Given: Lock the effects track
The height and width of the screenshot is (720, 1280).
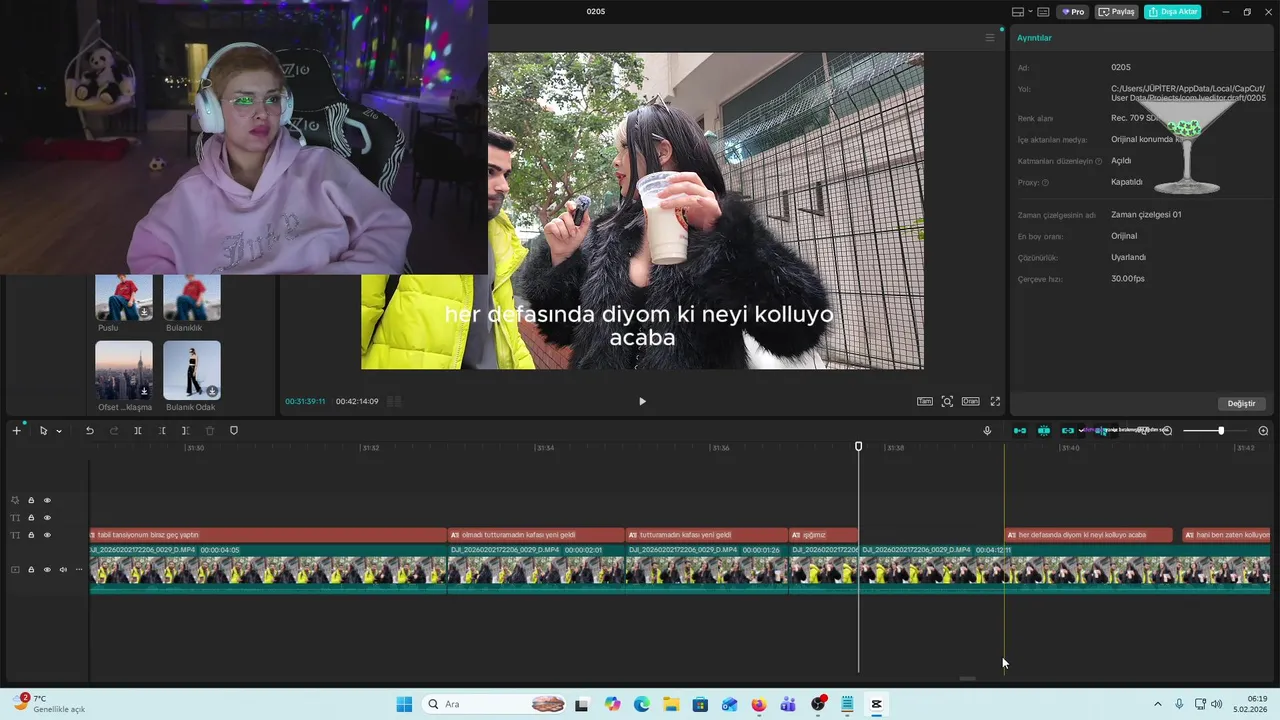Looking at the screenshot, I should 31,500.
